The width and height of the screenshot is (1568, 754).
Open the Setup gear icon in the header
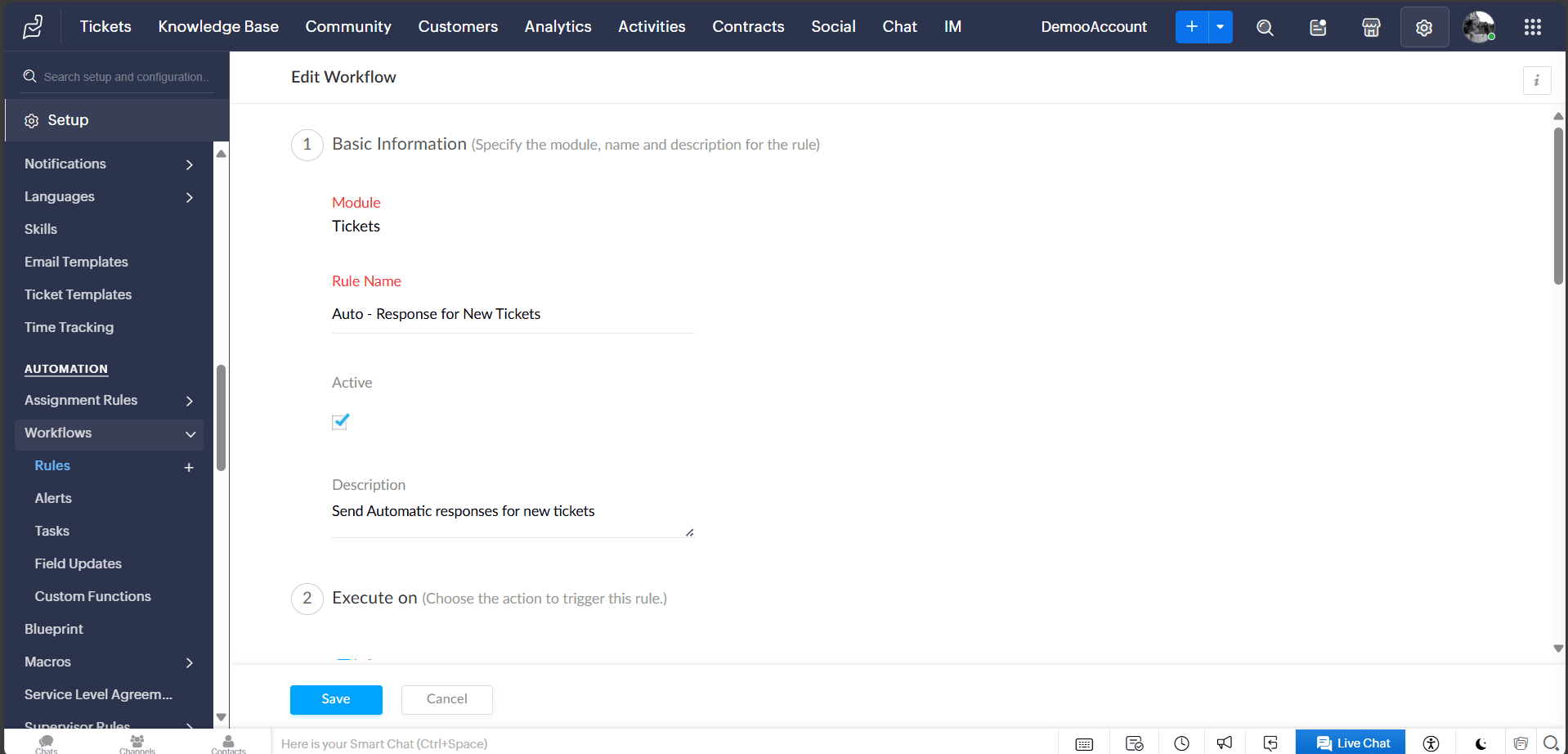(x=1424, y=28)
